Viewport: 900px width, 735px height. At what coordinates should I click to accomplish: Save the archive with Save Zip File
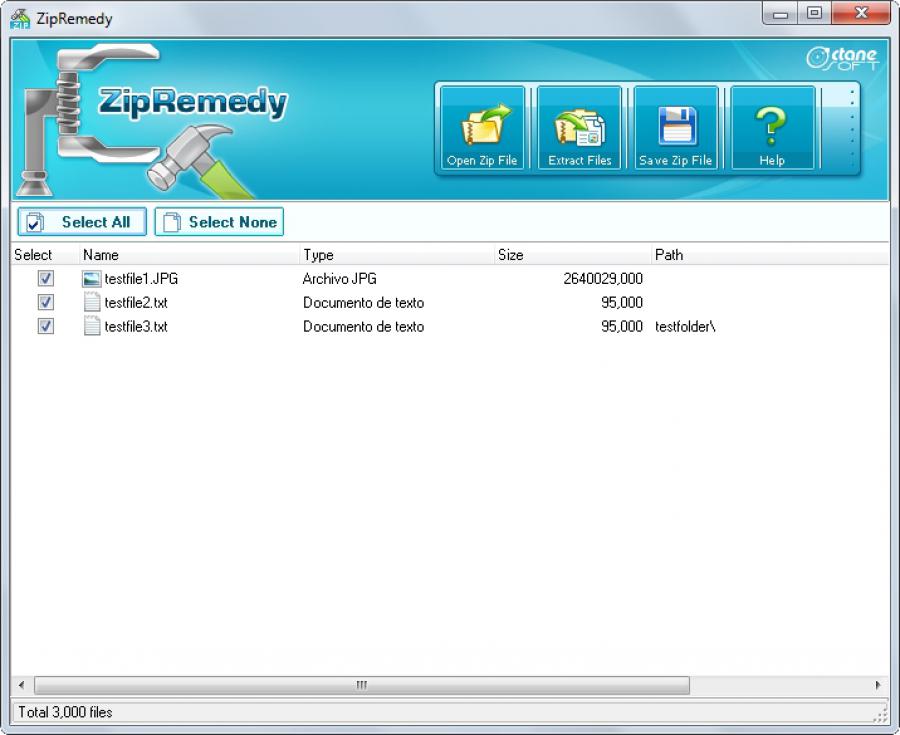pos(676,128)
